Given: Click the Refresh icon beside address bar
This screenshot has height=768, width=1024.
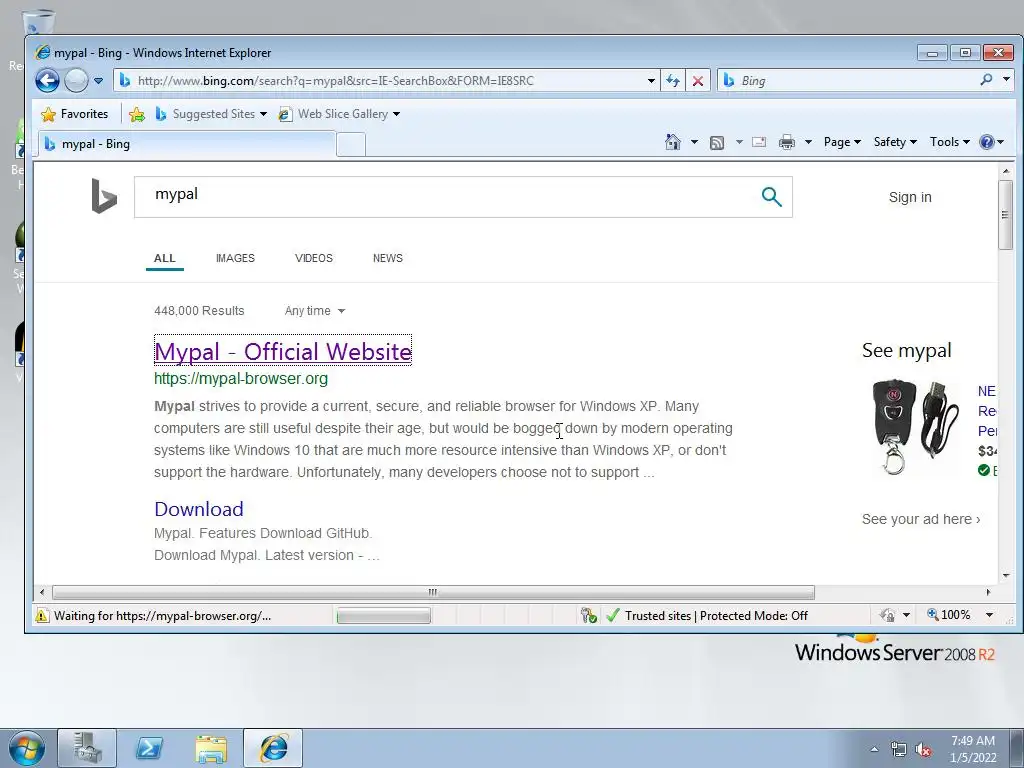Looking at the screenshot, I should (673, 81).
